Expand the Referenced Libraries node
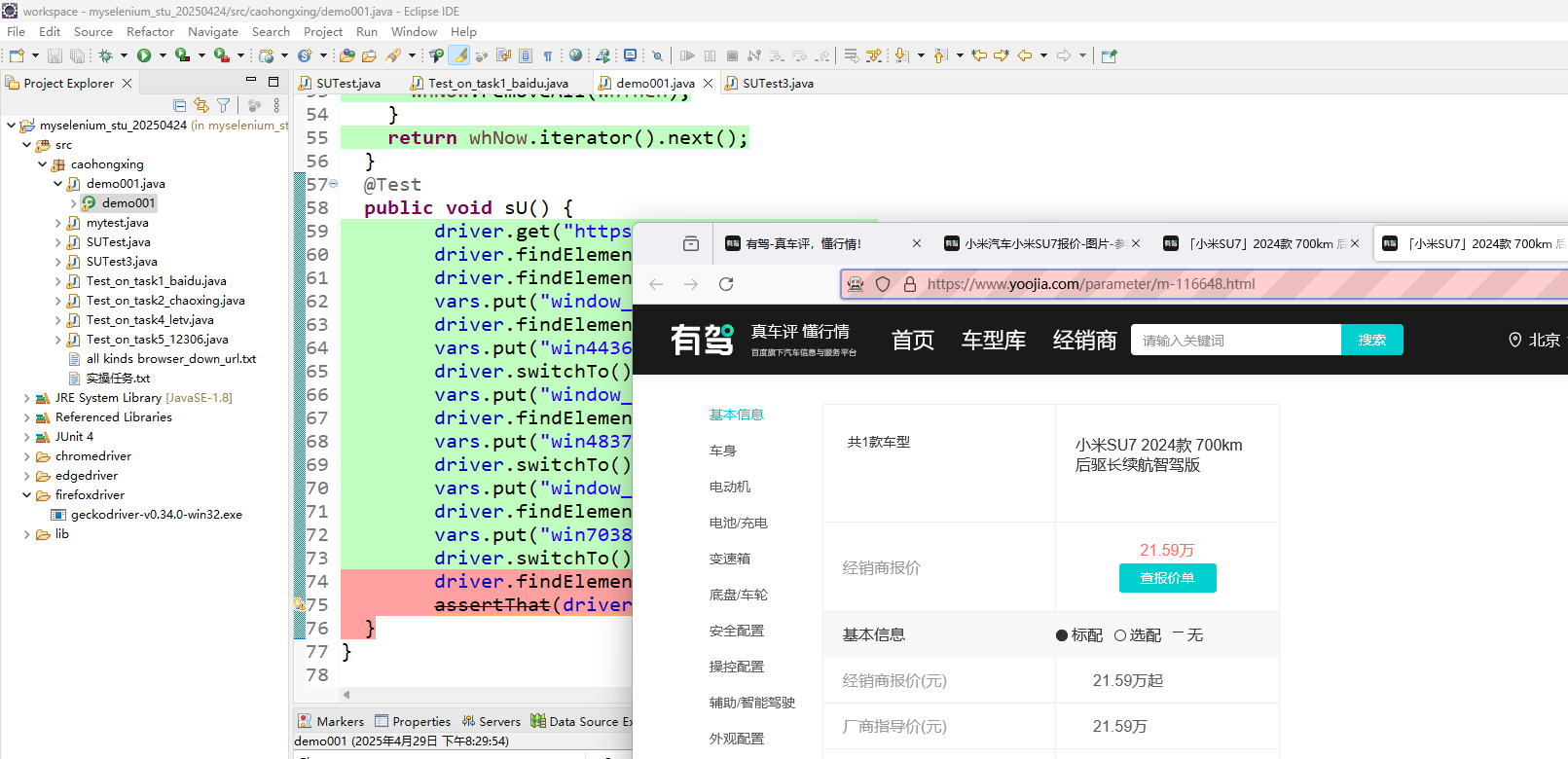The image size is (1568, 759). coord(26,417)
